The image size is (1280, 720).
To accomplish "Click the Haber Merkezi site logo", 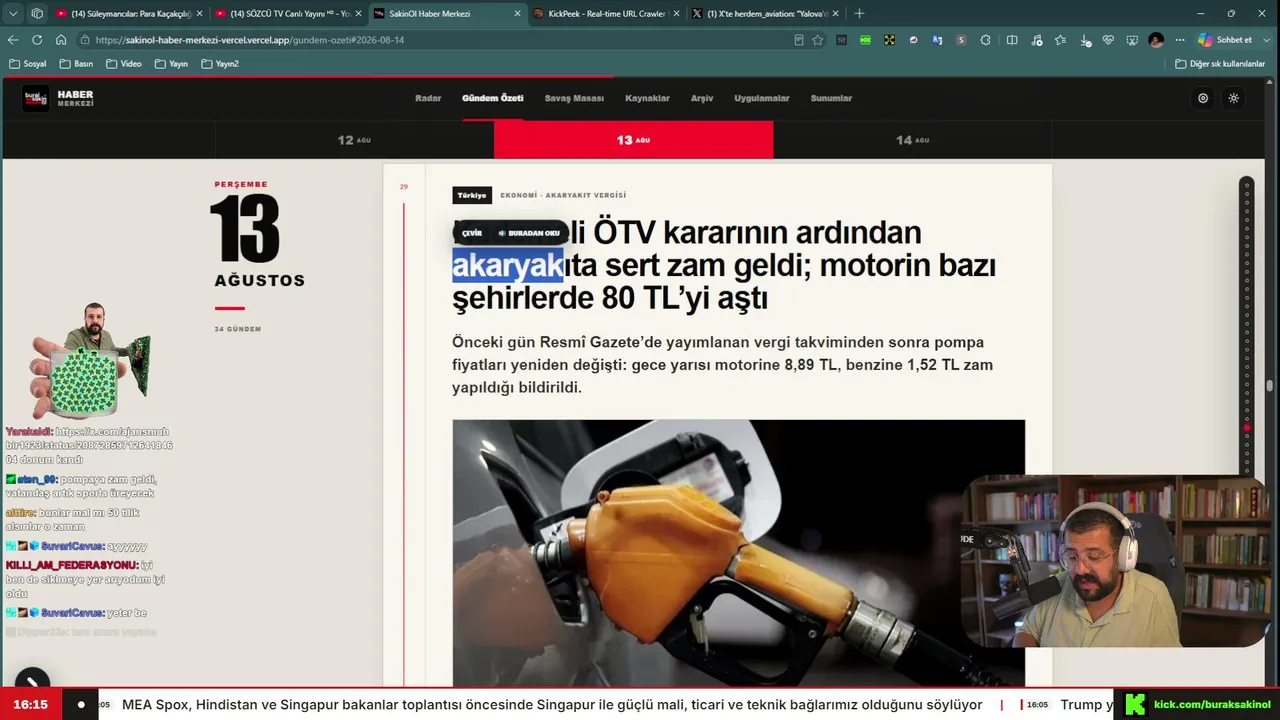I will (58, 98).
